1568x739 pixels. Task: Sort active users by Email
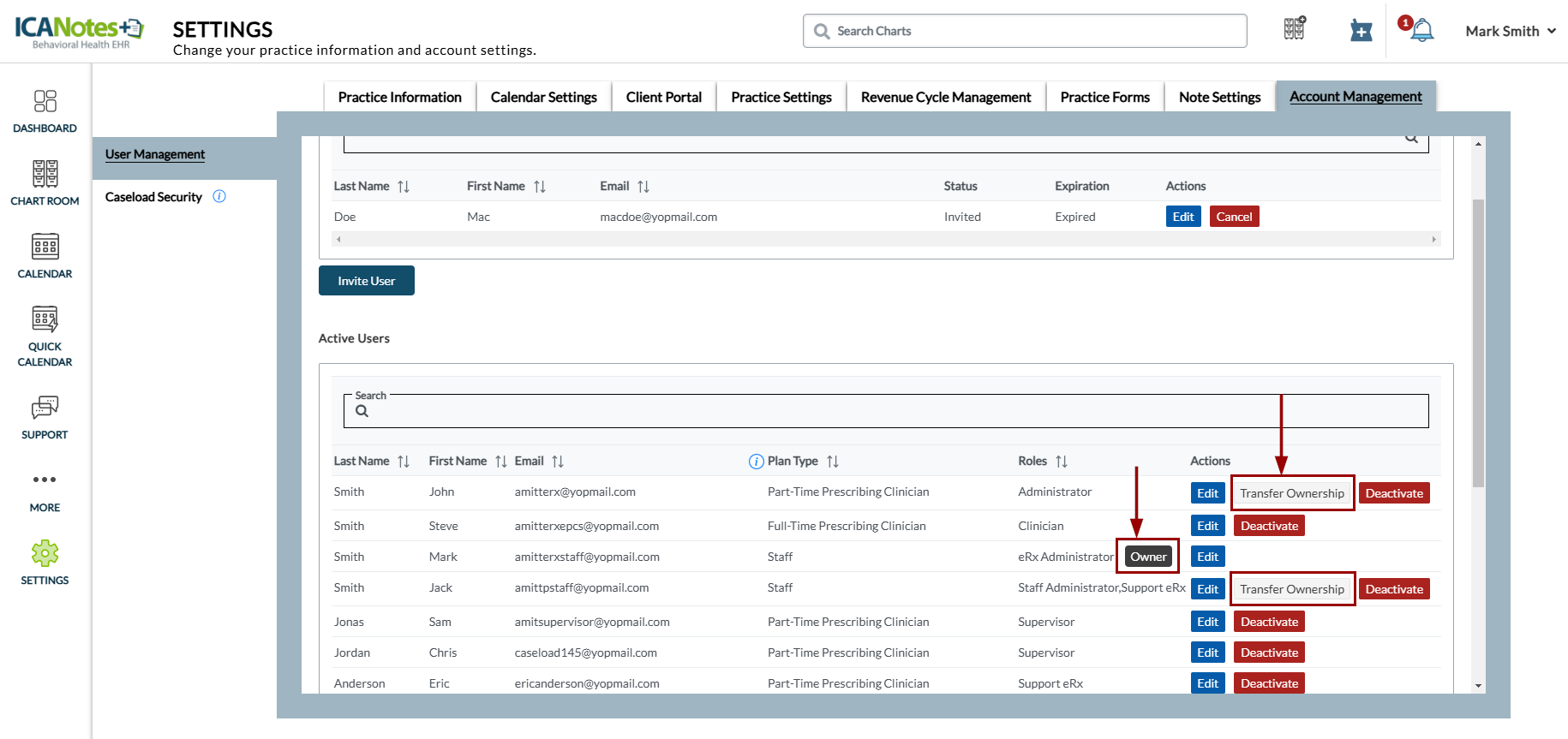pyautogui.click(x=558, y=462)
